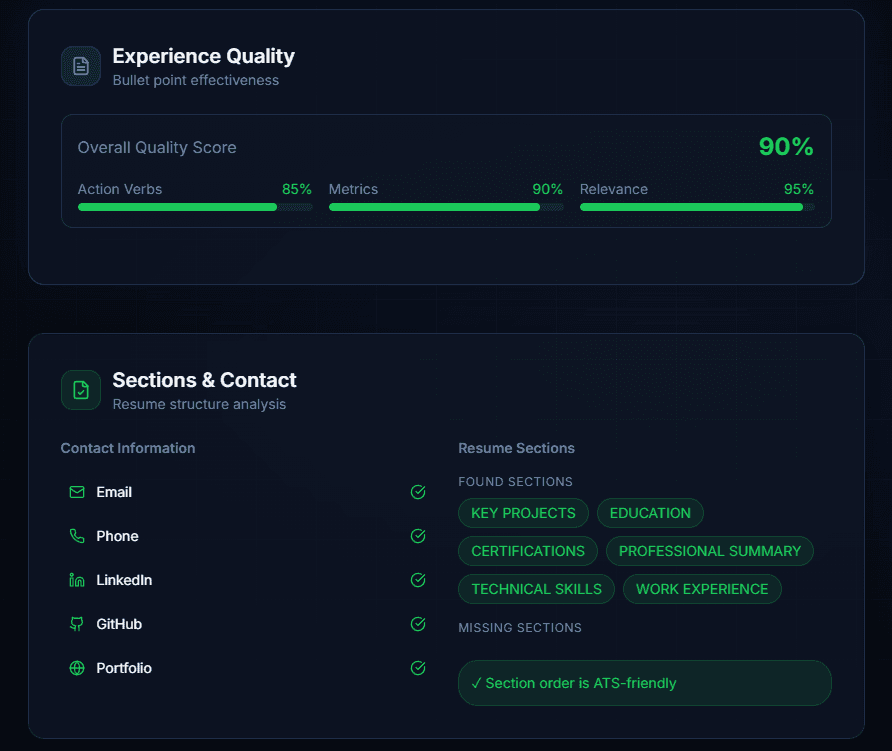The width and height of the screenshot is (892, 751).
Task: Click the Phone handset icon
Action: pyautogui.click(x=76, y=536)
